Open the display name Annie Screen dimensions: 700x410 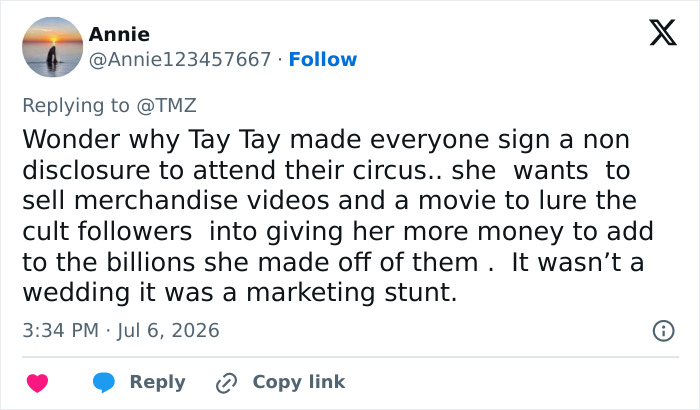(119, 34)
